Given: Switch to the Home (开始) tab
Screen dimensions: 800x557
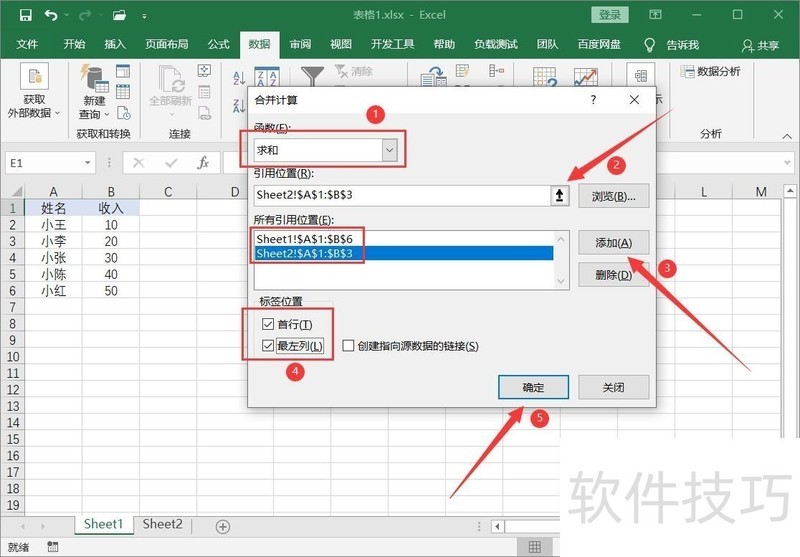Looking at the screenshot, I should (74, 45).
